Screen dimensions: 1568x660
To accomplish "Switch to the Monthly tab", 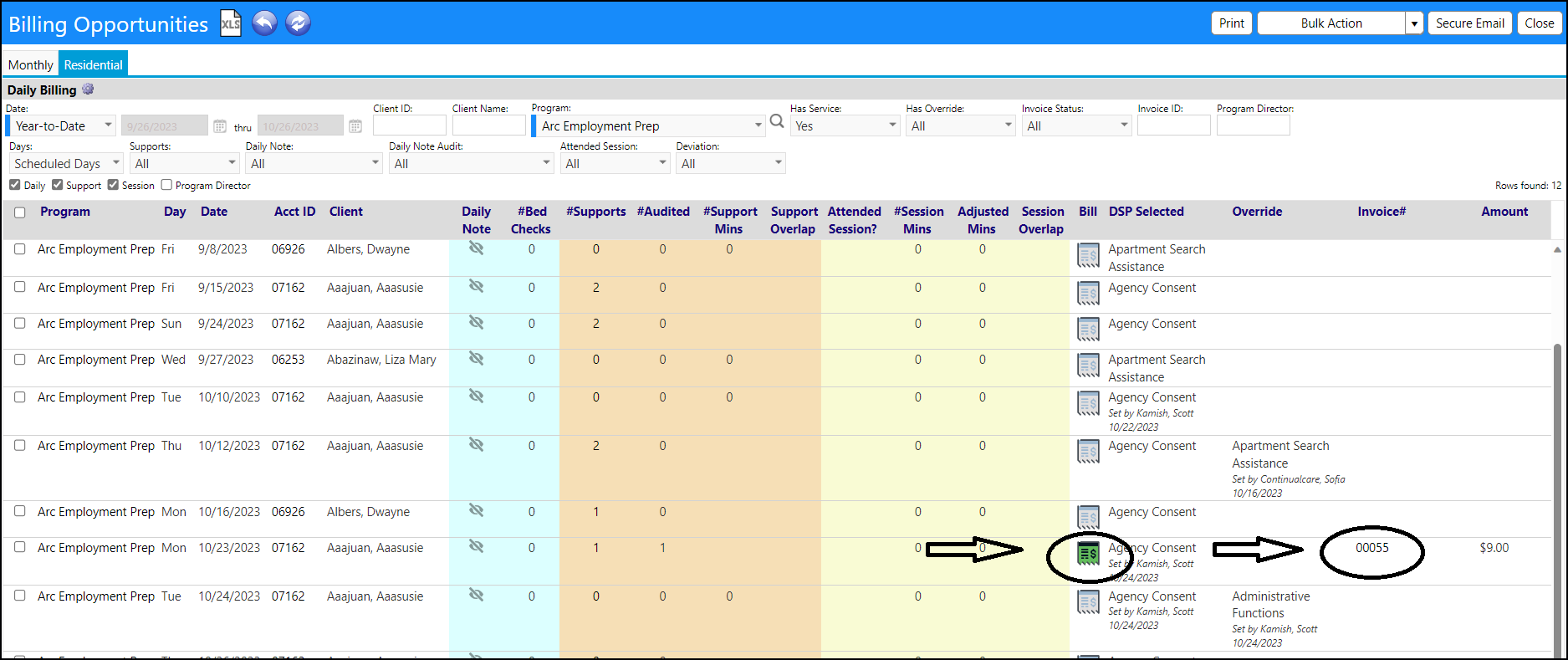I will pos(31,64).
